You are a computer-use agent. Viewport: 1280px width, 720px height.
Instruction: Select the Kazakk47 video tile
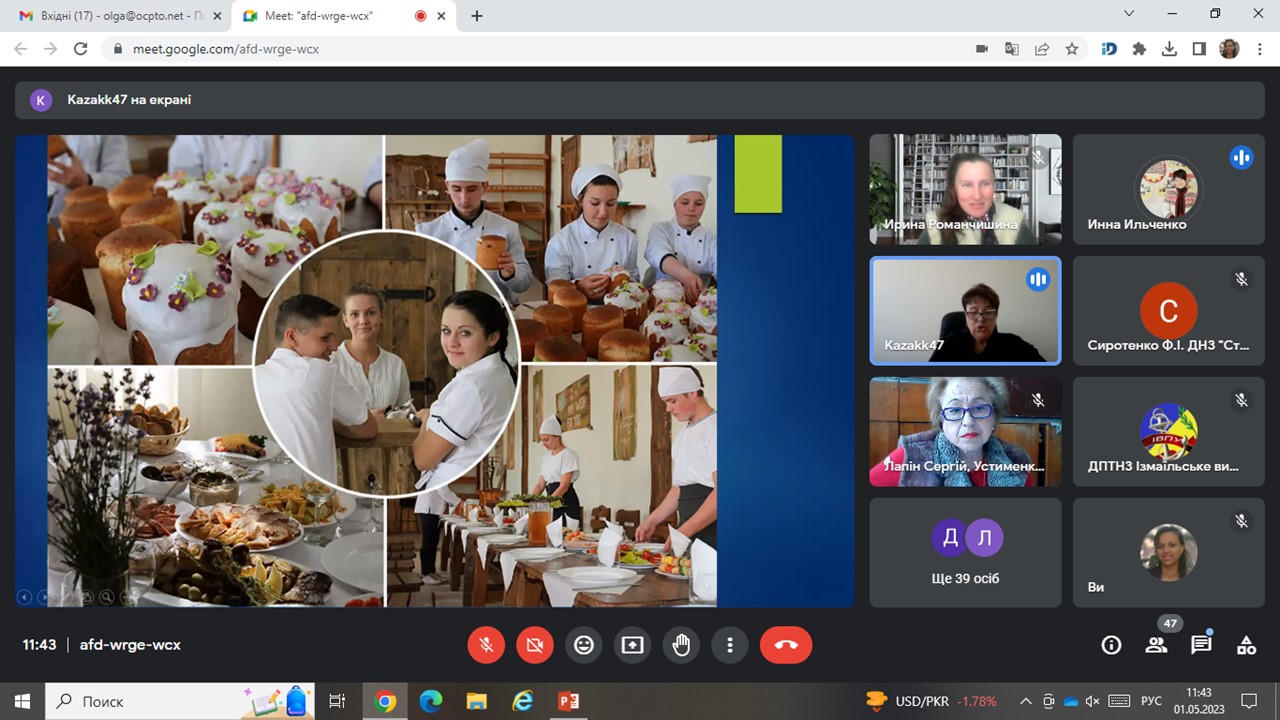click(965, 311)
